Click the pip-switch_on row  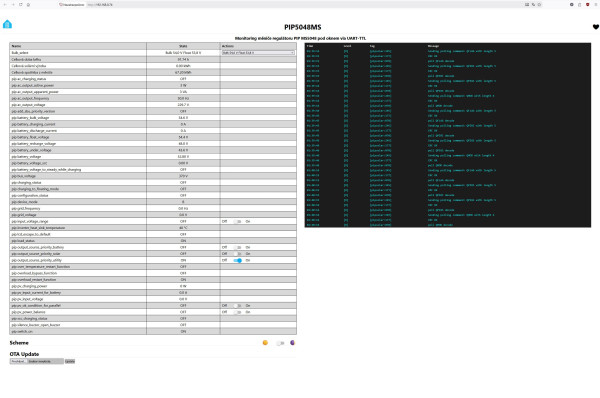[x=153, y=331]
